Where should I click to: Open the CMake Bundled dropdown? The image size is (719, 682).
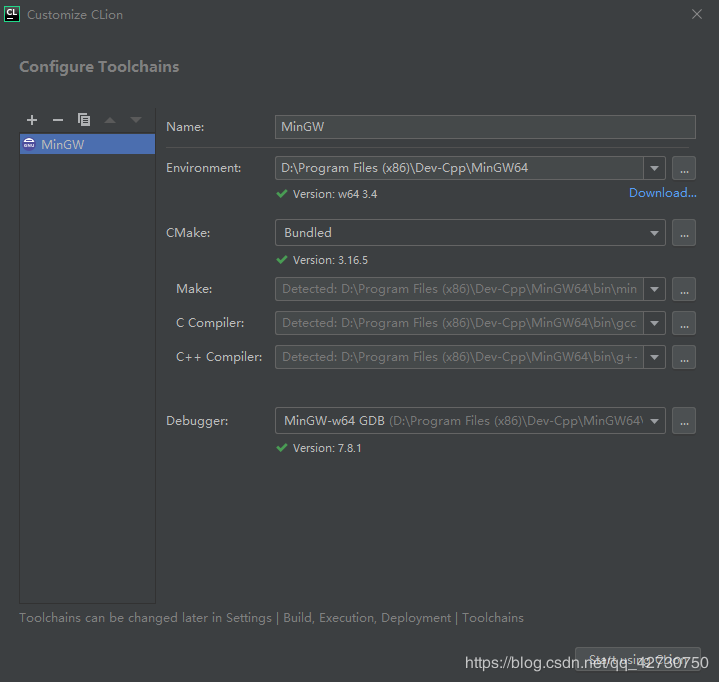654,233
